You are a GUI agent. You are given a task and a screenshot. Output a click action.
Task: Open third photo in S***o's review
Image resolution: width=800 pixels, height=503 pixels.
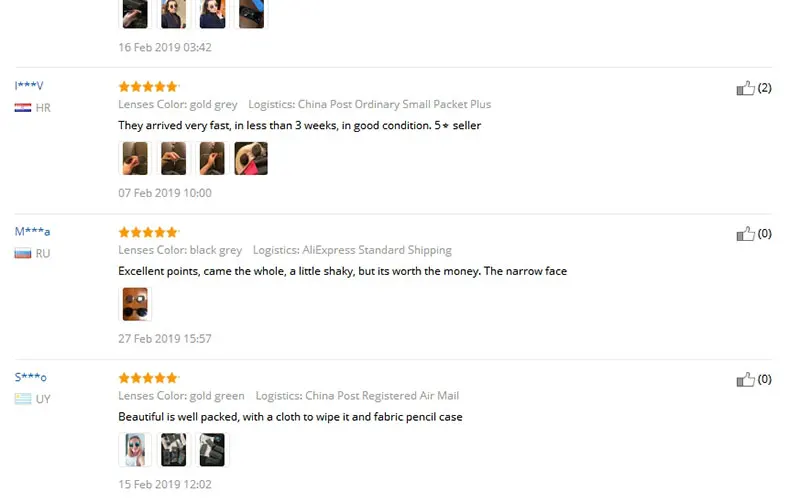(212, 450)
